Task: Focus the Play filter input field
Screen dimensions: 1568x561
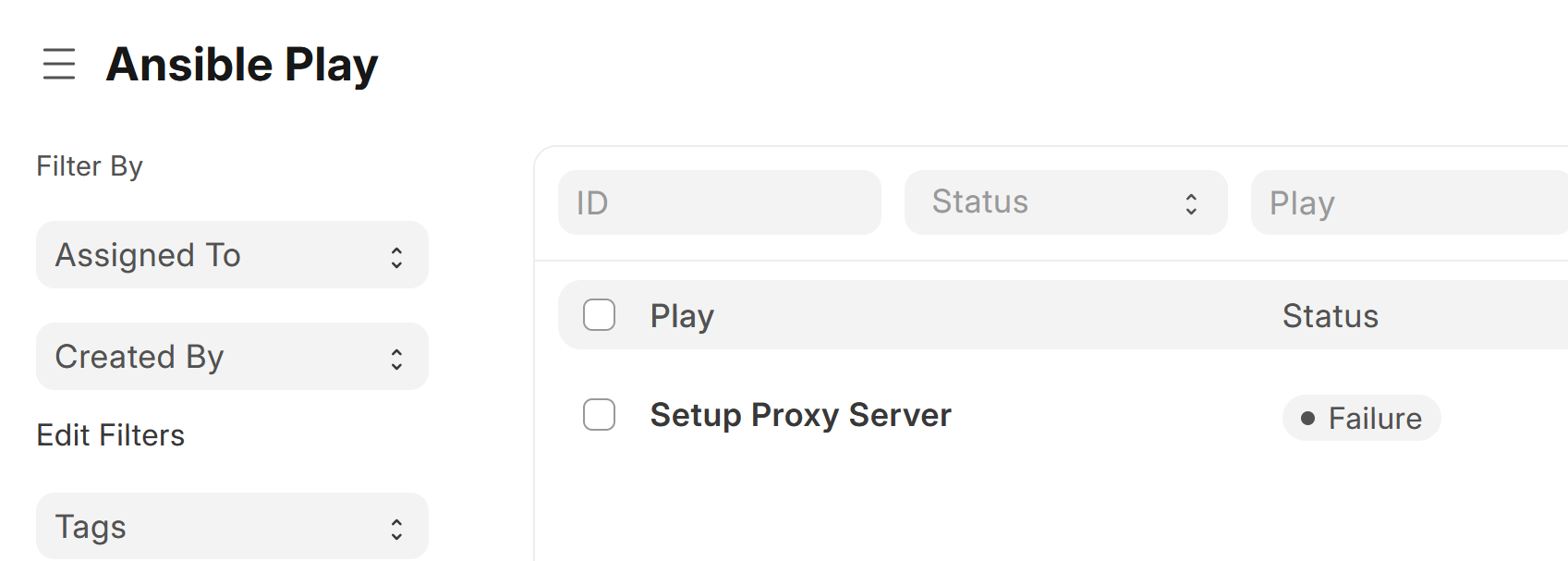Action: 1409,202
